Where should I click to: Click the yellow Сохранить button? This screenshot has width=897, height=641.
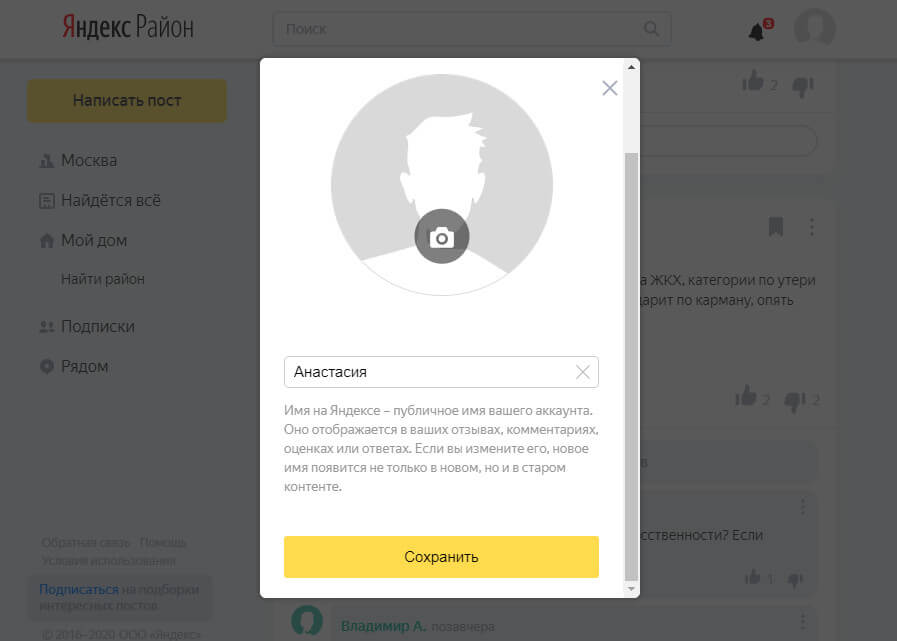441,556
